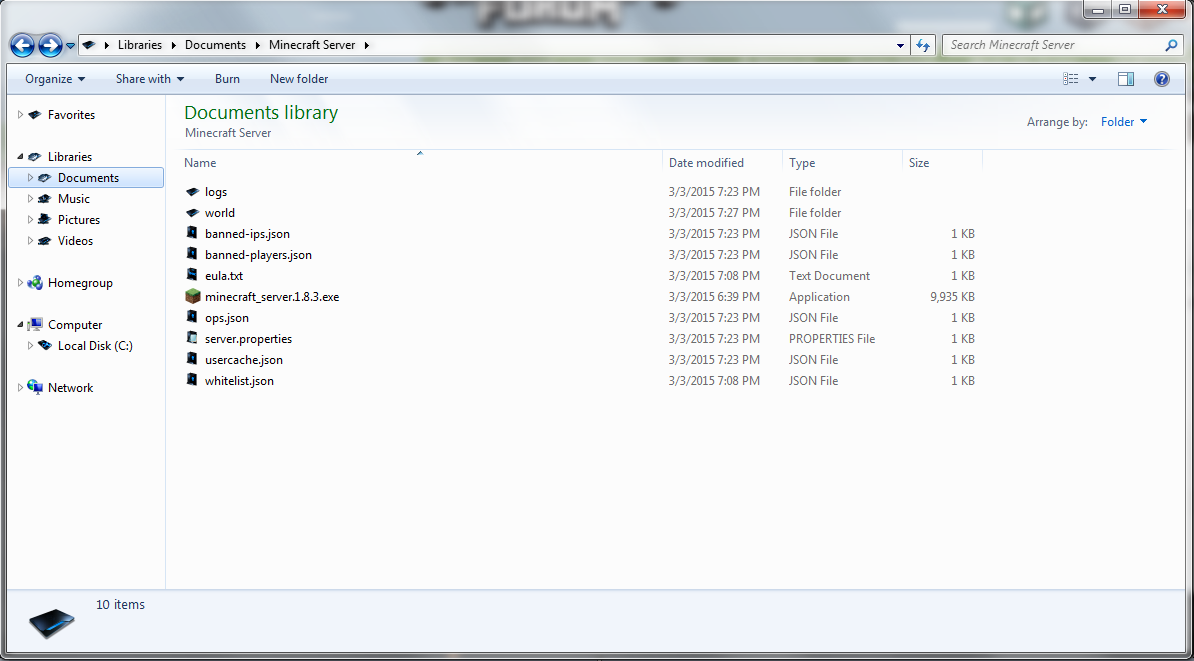
Task: Expand Favorites in the navigation pane
Action: [x=21, y=115]
